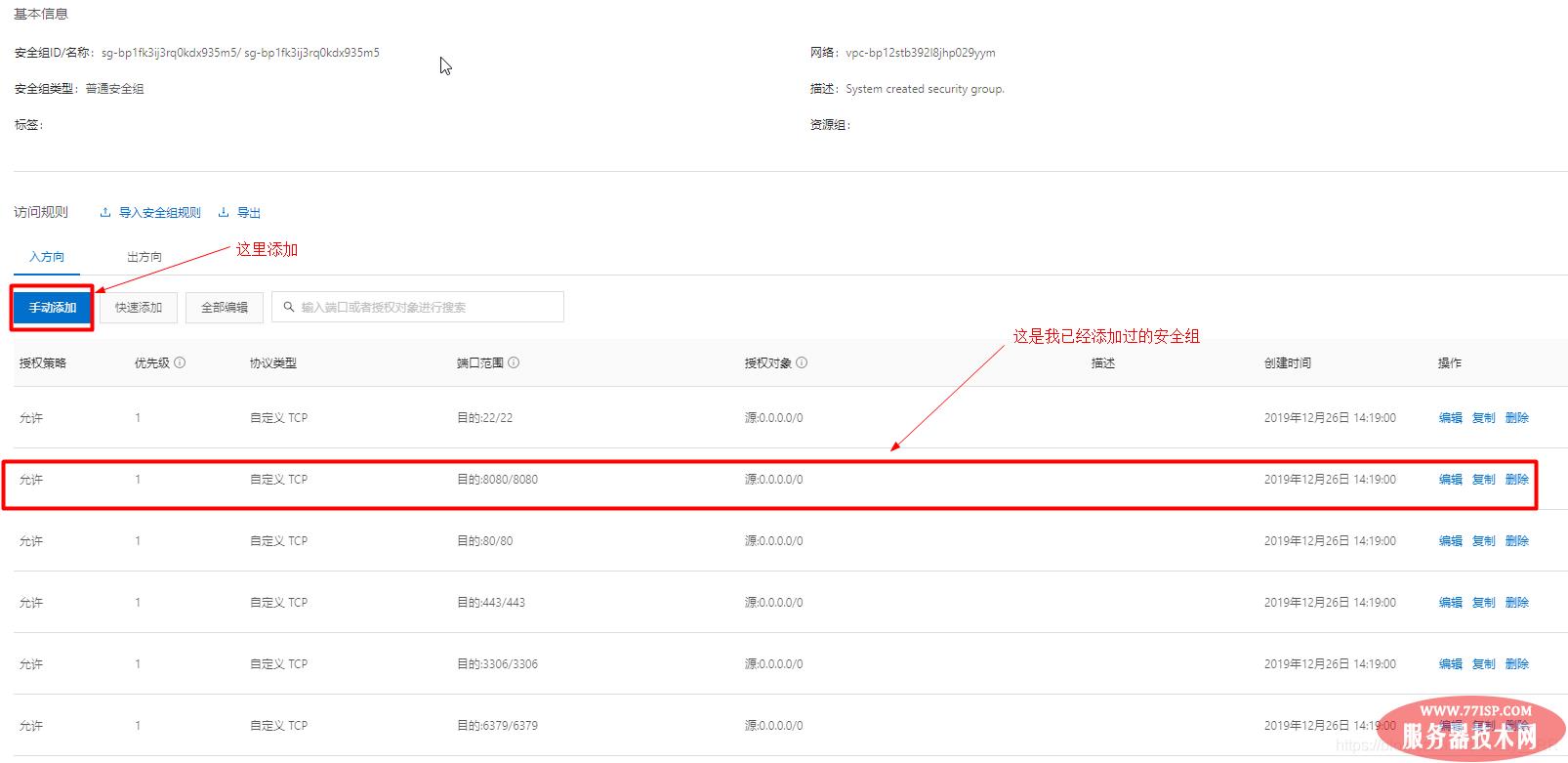
Task: Click the 导出 link
Action: [249, 213]
